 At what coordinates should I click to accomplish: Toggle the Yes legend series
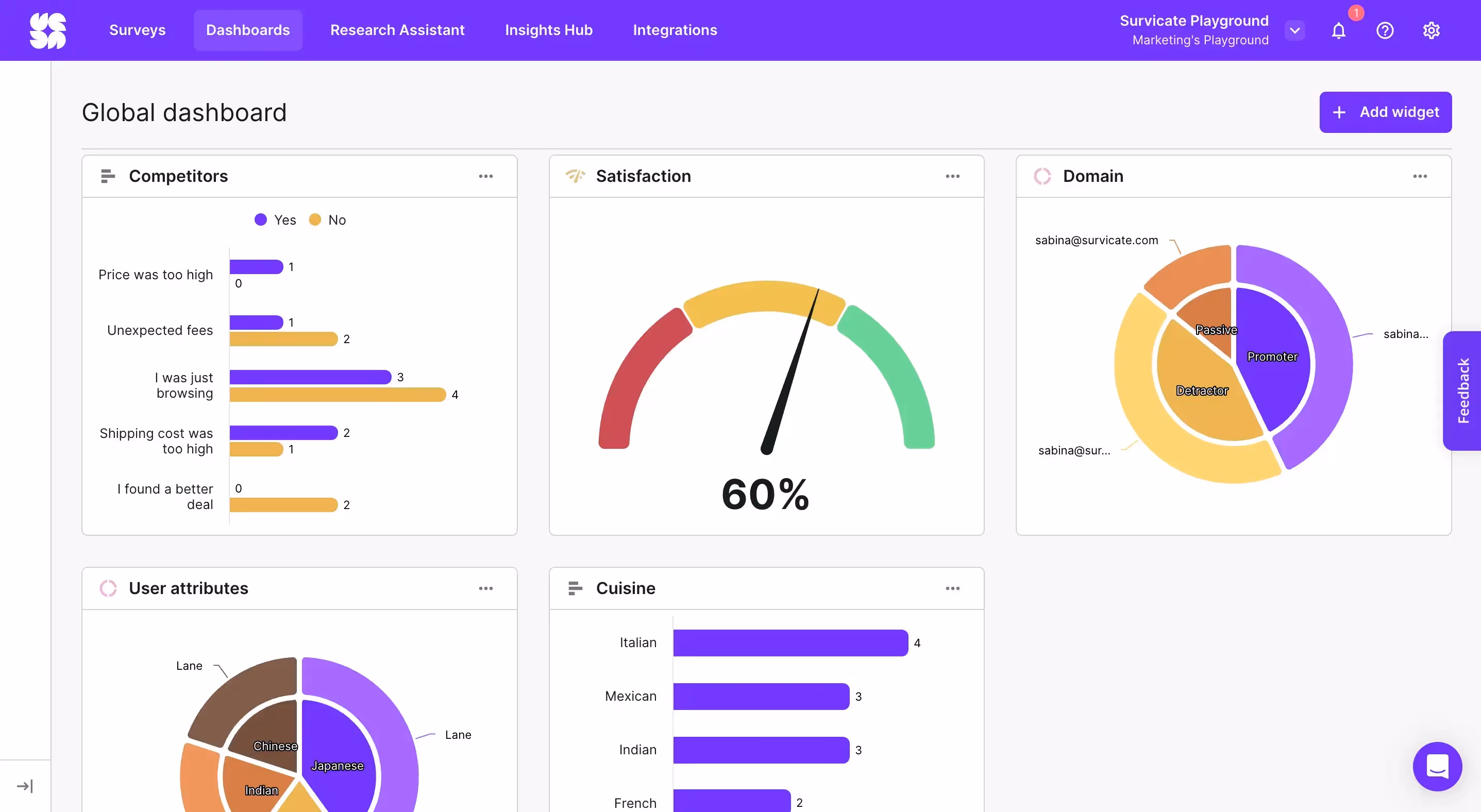275,219
